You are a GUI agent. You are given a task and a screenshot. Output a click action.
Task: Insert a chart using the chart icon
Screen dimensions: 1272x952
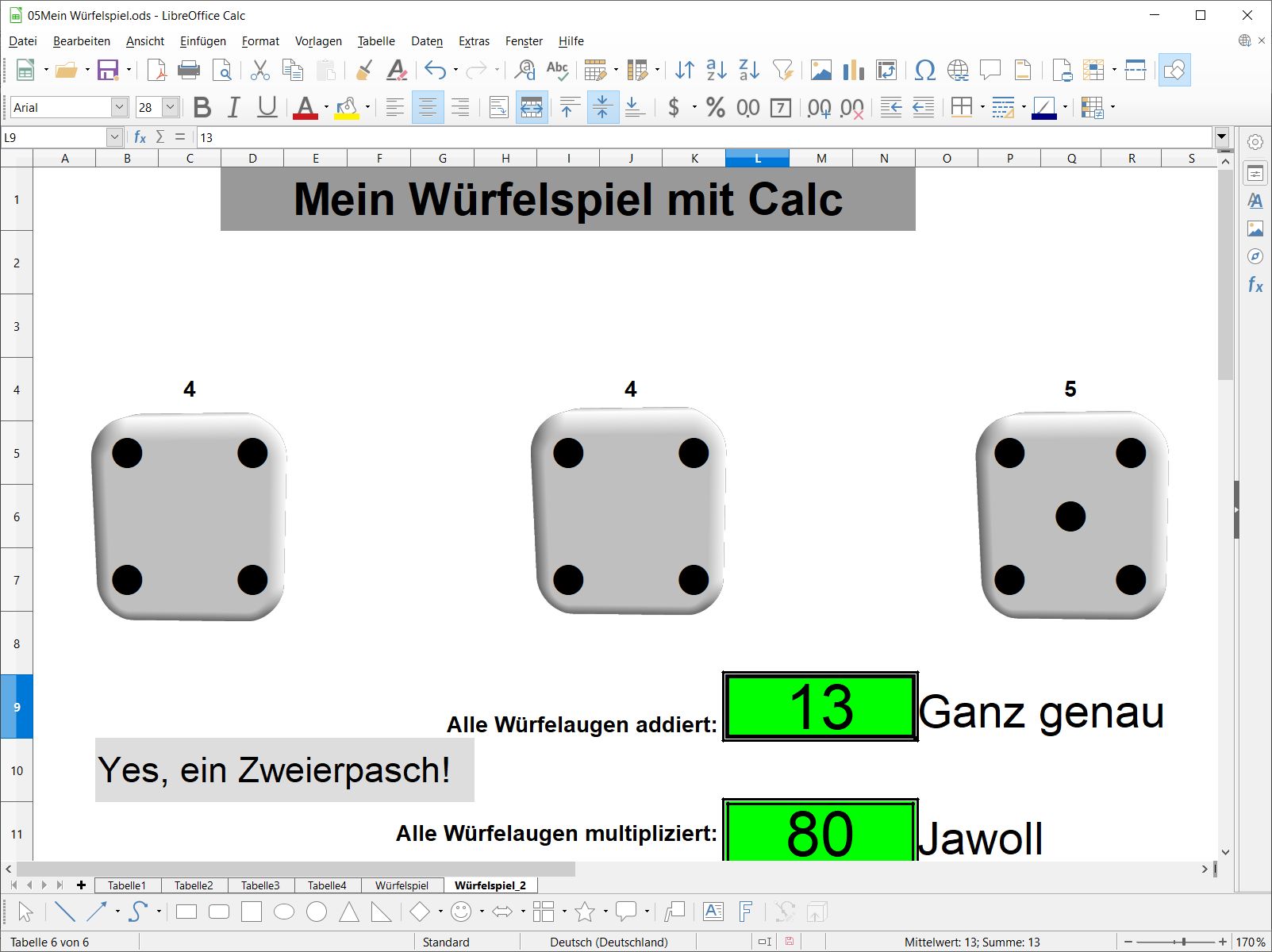pos(853,71)
